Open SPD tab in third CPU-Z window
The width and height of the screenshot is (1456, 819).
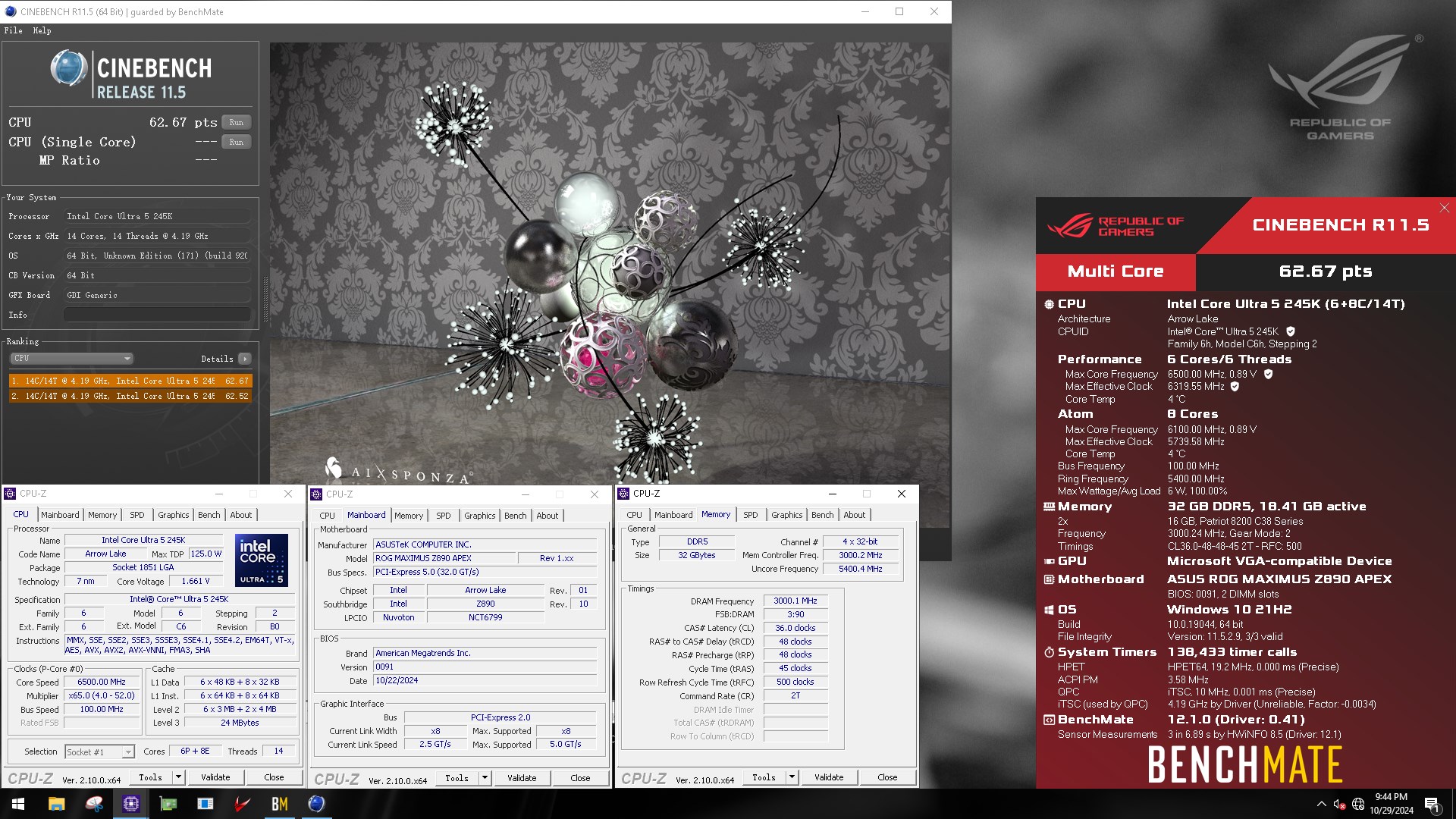pos(751,515)
